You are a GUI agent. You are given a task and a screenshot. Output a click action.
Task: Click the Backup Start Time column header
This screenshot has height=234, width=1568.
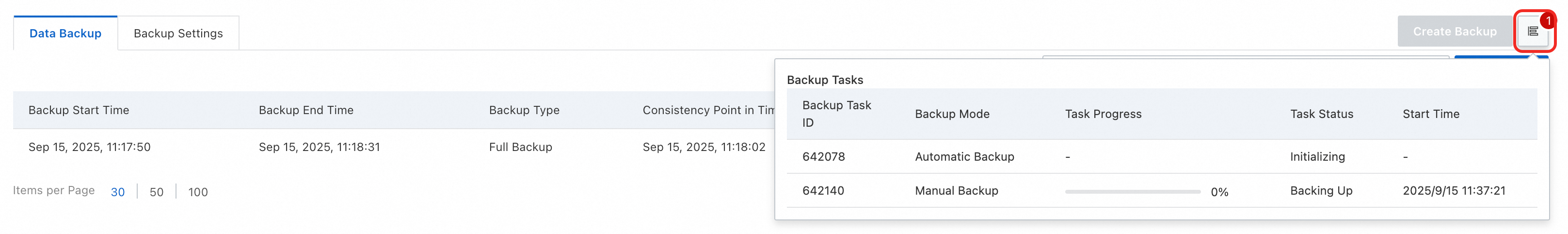(79, 110)
